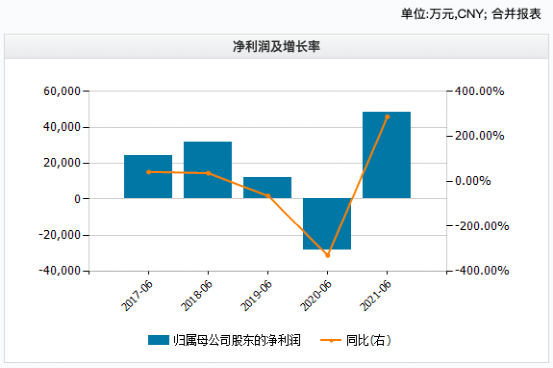Click the orange data point for 2017-06
Image resolution: width=553 pixels, height=368 pixels.
coord(148,172)
